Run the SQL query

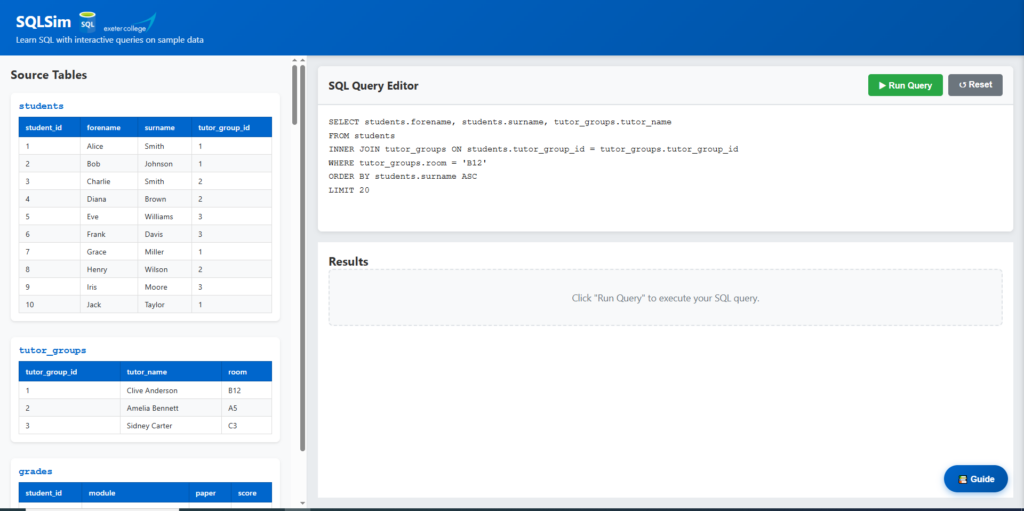point(905,85)
